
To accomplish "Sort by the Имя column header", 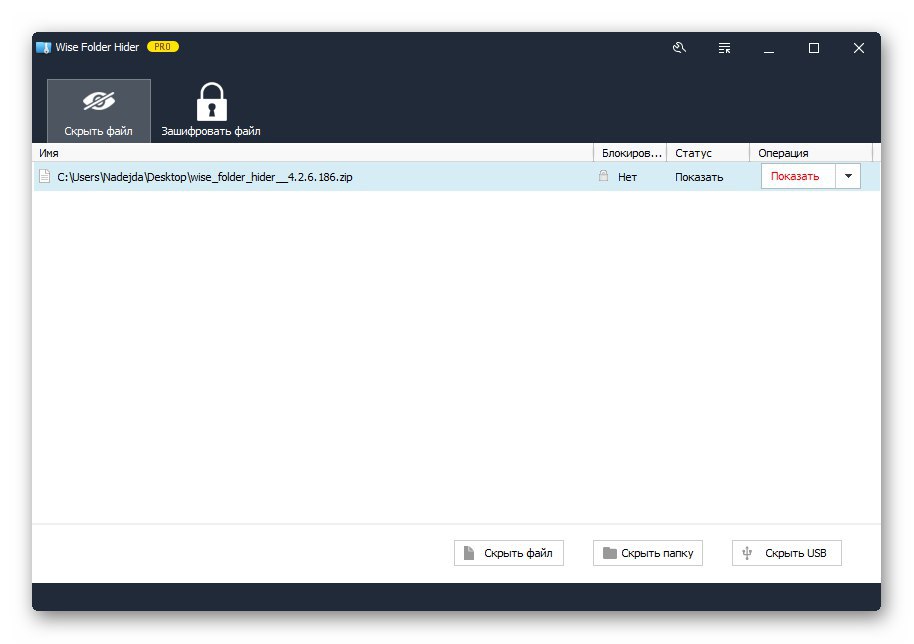I will coord(313,153).
